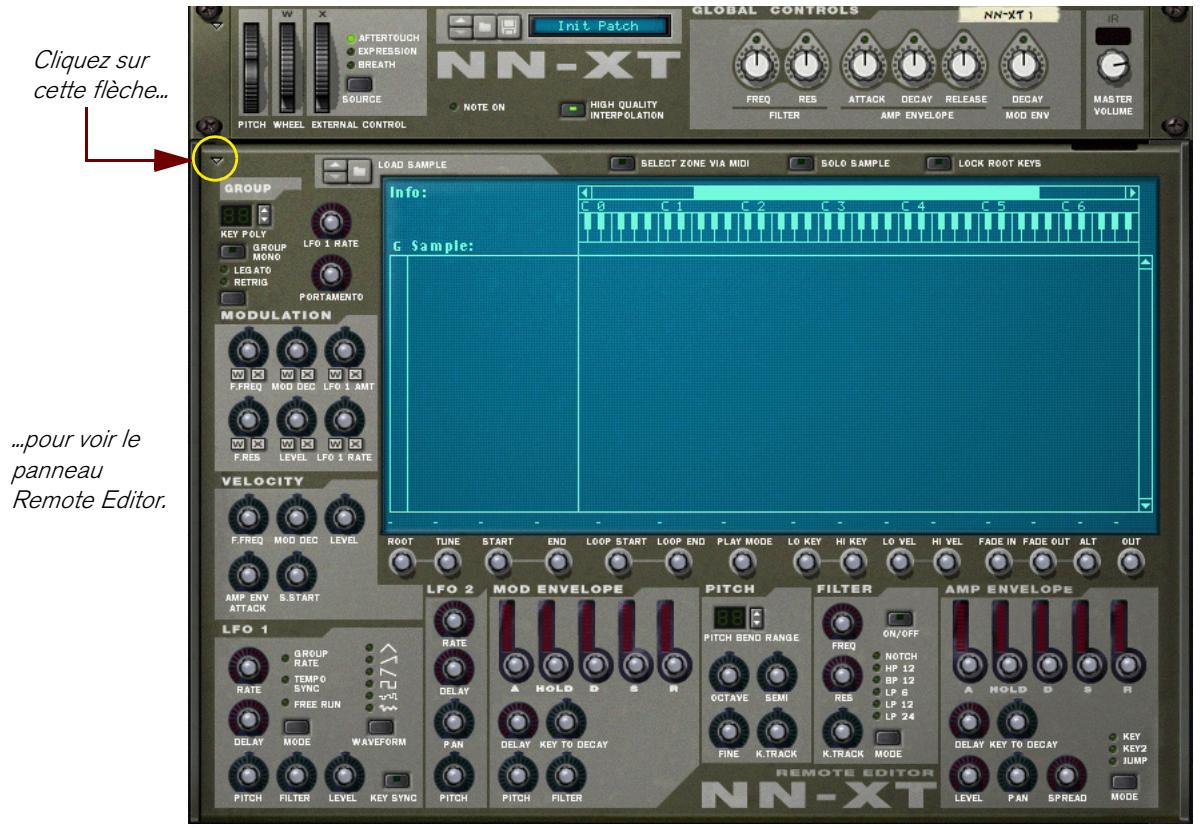Open the patch browser folder icon
Screen dimensions: 1201x828
(x=484, y=25)
